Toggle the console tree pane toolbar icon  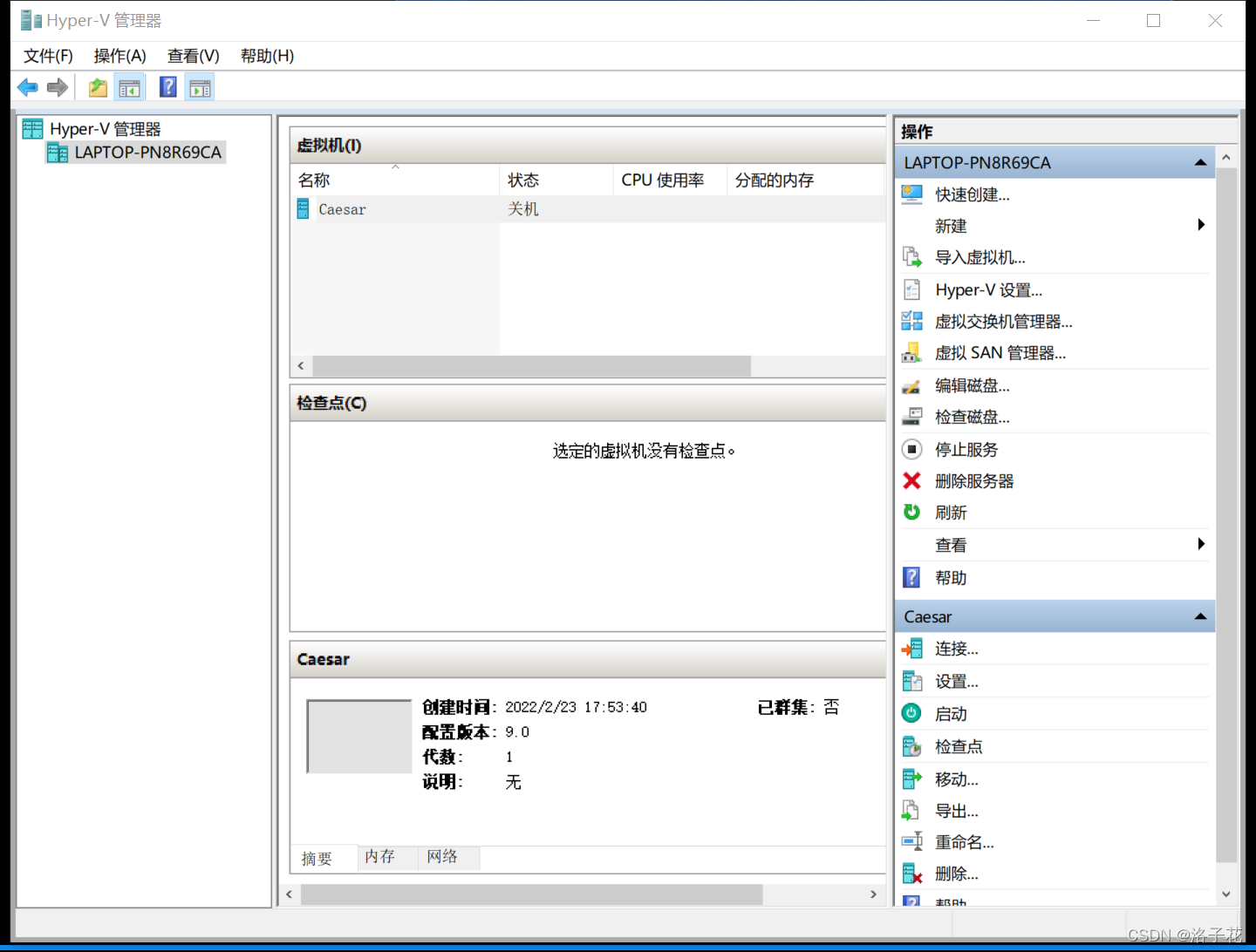click(129, 87)
